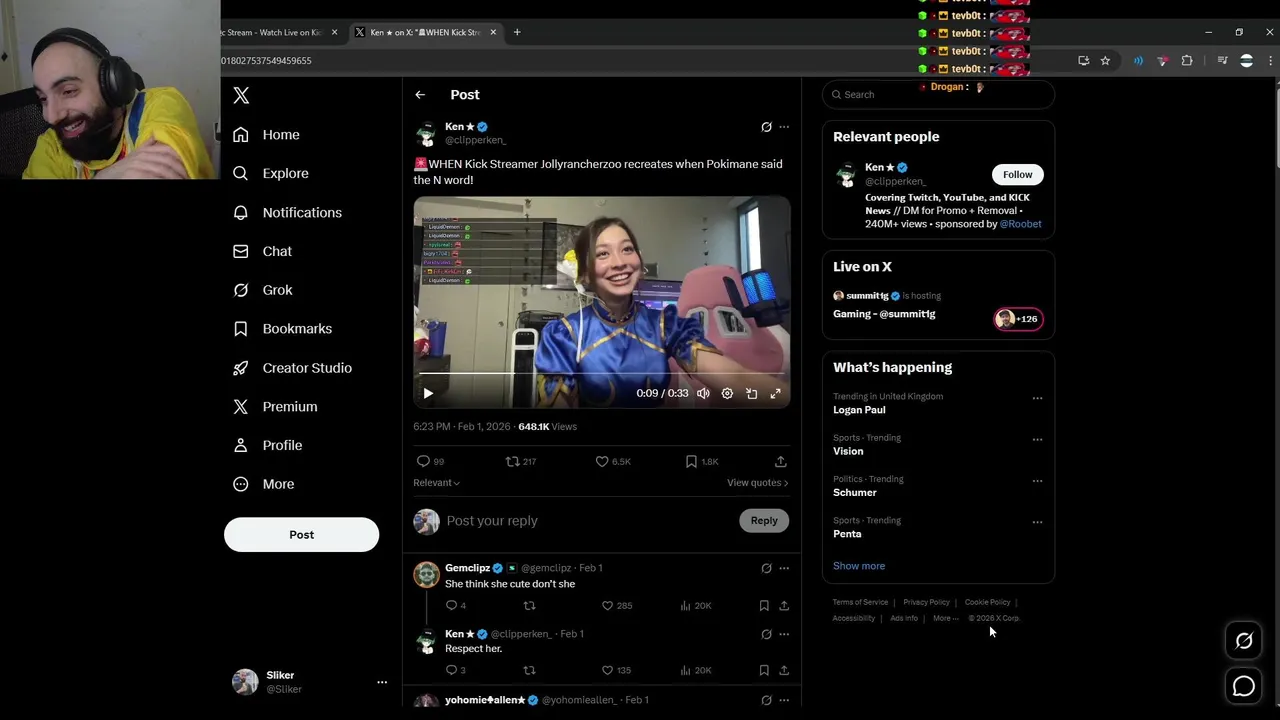Like the main post showing 6.5K

[613, 461]
